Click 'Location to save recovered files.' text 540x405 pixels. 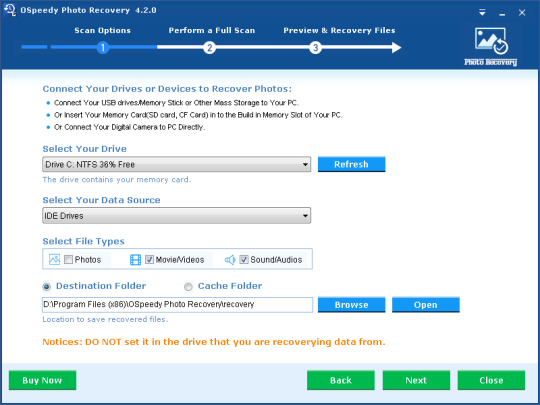(x=105, y=320)
